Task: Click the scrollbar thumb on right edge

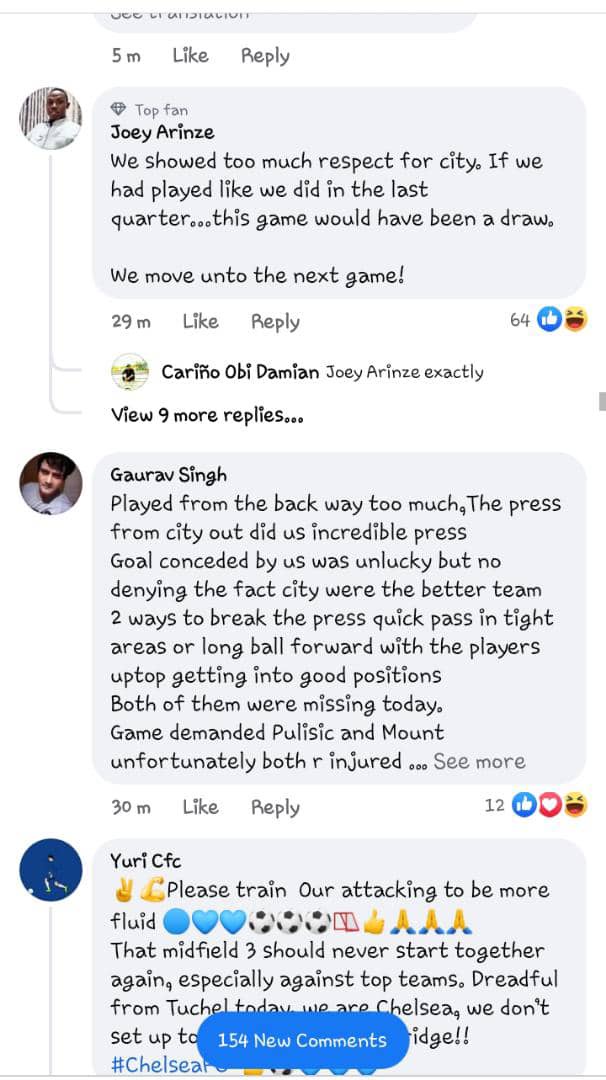Action: [x=603, y=401]
